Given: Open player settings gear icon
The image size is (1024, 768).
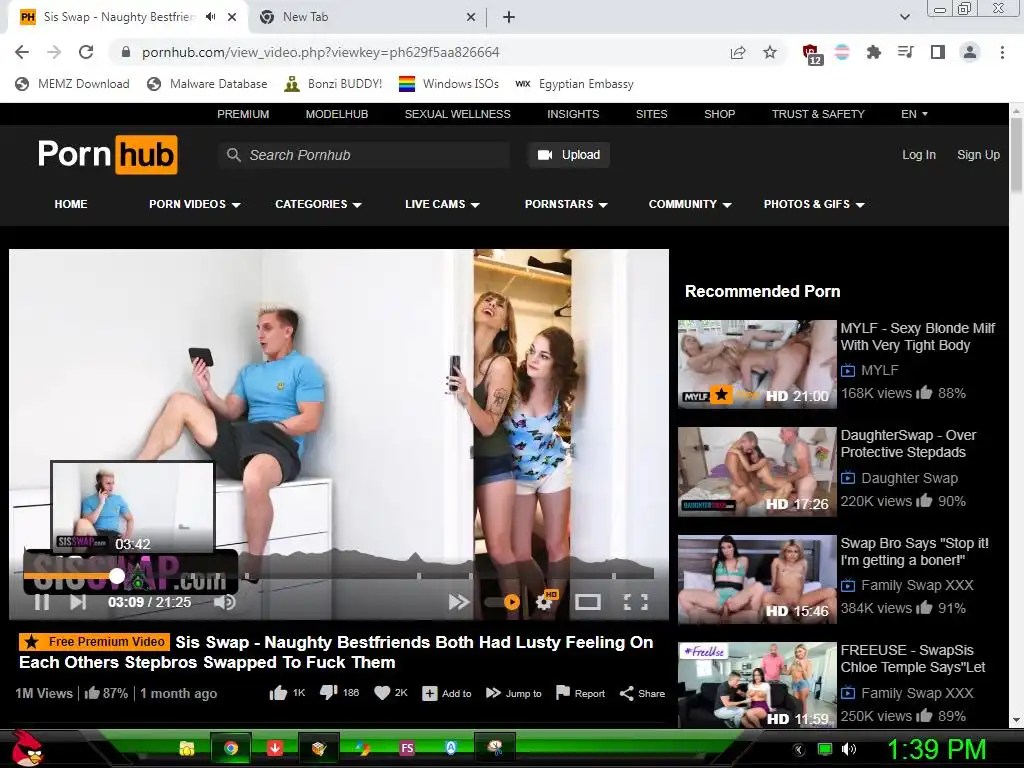Looking at the screenshot, I should (544, 601).
